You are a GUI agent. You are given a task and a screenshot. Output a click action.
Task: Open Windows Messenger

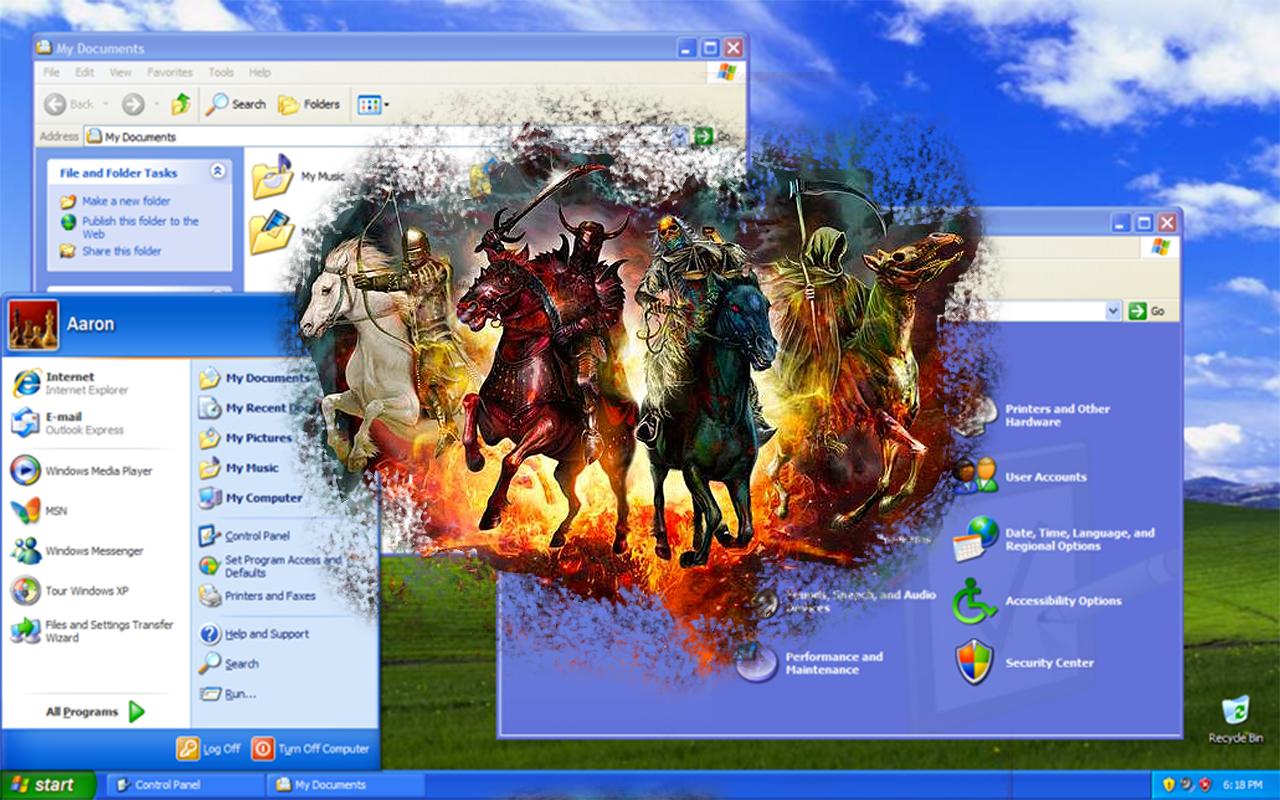point(77,550)
